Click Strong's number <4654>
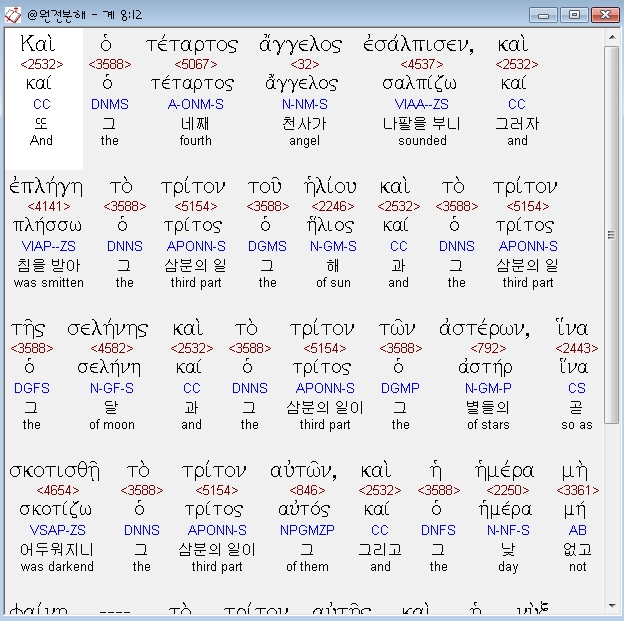The height and width of the screenshot is (621, 624). pyautogui.click(x=58, y=490)
